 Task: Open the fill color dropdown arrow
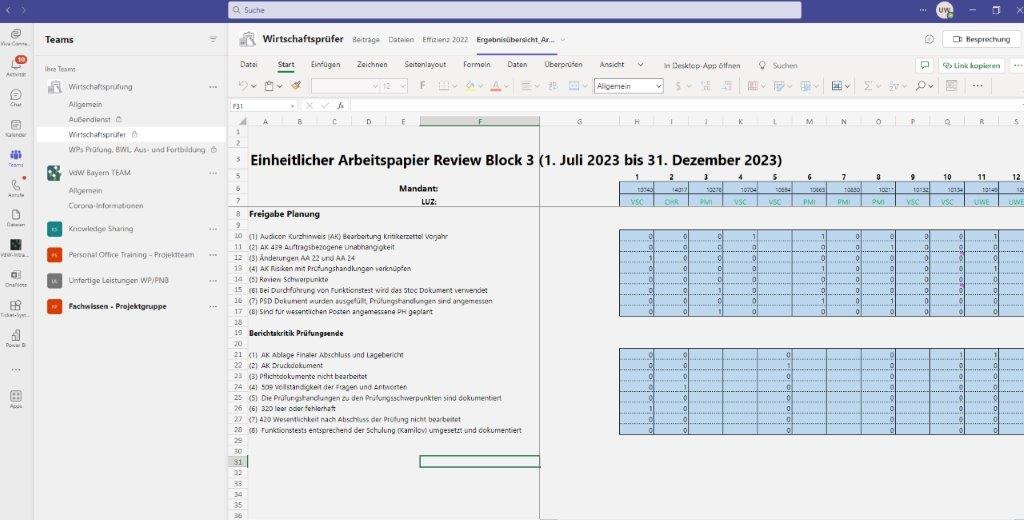[480, 86]
